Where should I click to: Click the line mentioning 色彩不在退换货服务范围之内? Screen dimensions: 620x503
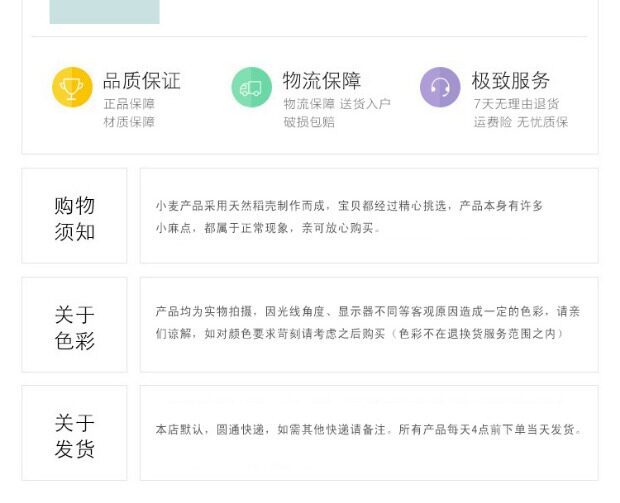tap(359, 334)
